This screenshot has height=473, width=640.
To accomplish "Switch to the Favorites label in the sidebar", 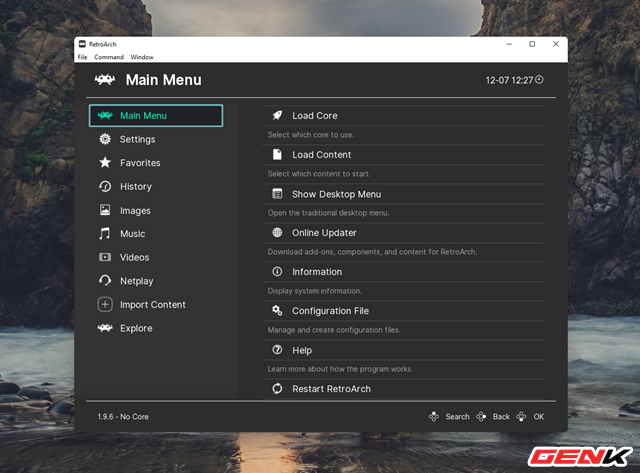I will click(140, 163).
